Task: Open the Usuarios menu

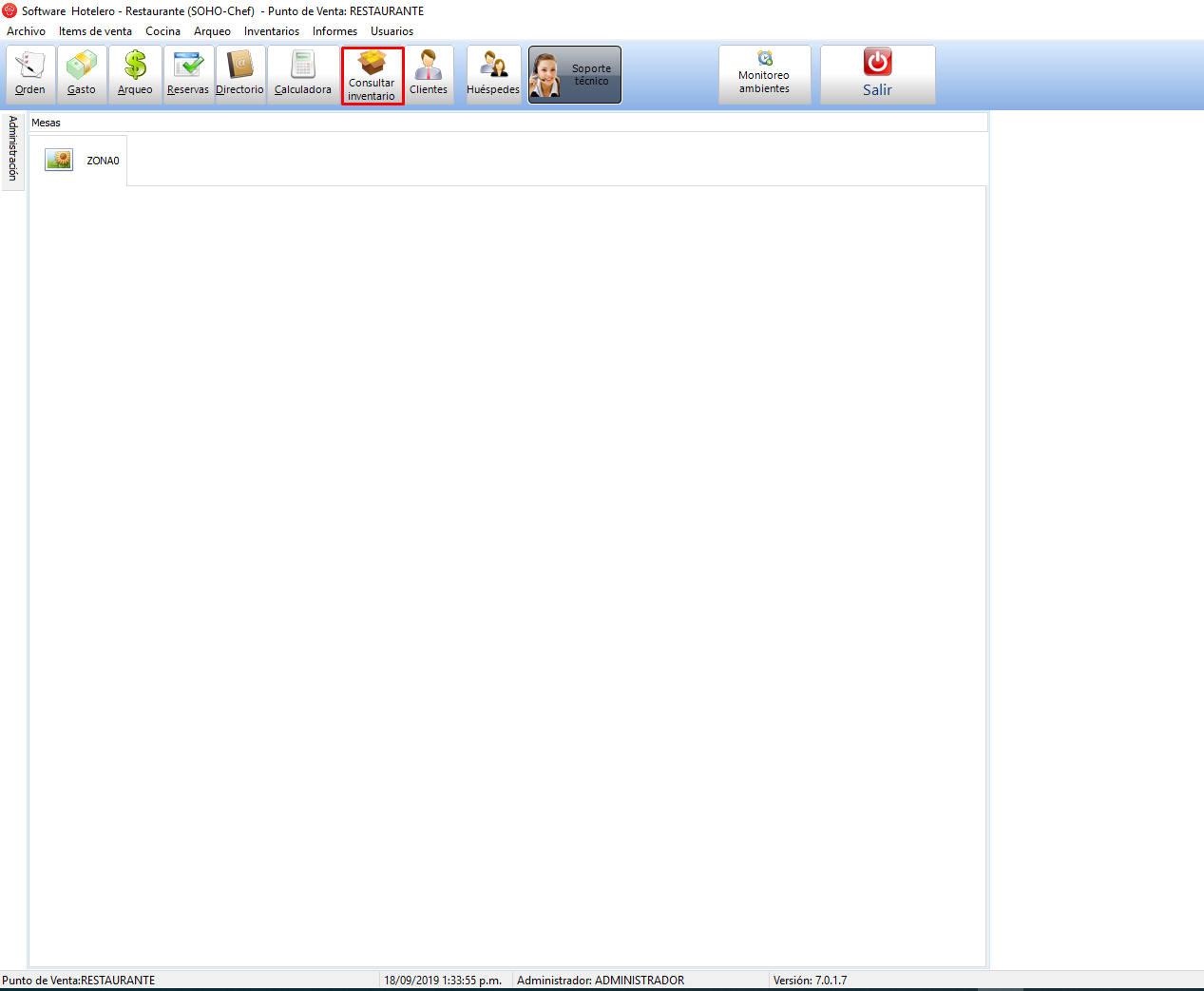Action: pyautogui.click(x=392, y=31)
